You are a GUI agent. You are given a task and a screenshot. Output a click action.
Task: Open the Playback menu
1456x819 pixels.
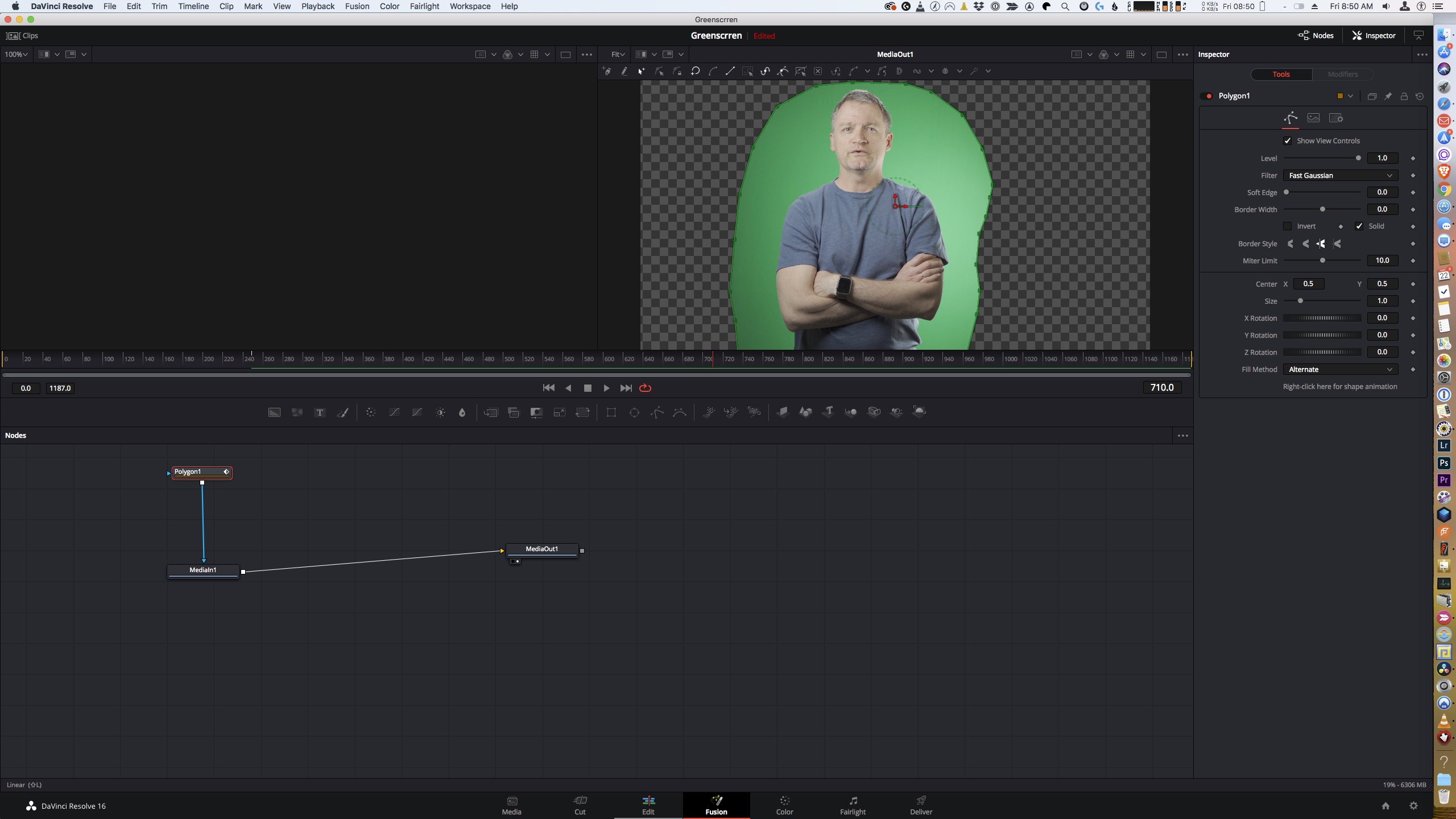click(x=317, y=6)
